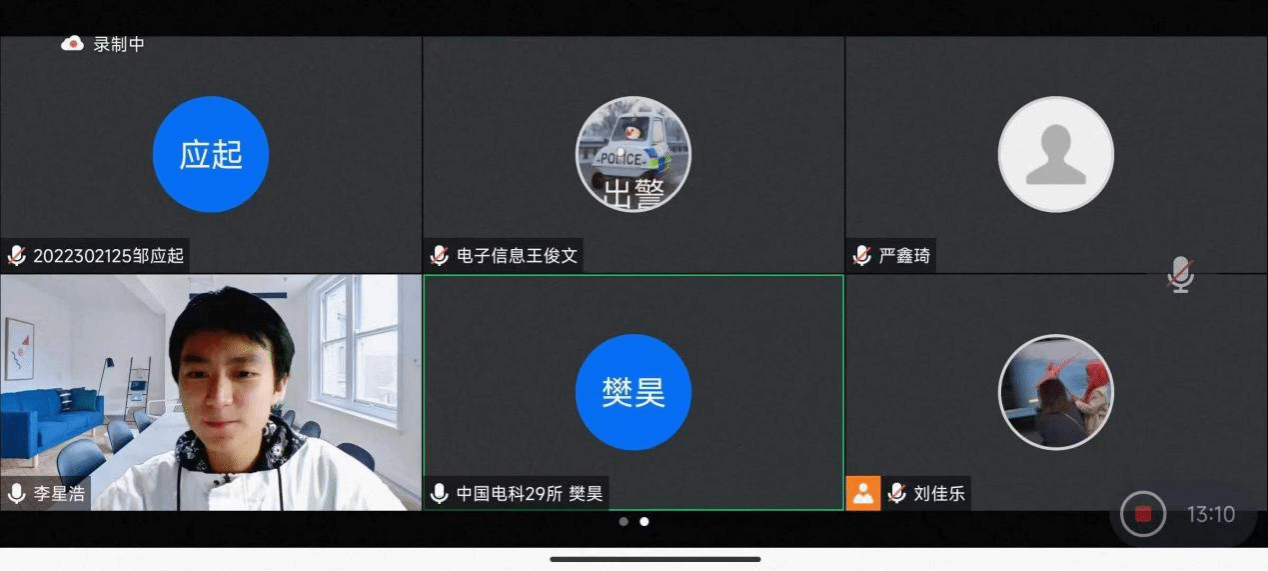
Task: Click microphone icon next to 中国电科29所 樊昊
Action: click(x=439, y=493)
